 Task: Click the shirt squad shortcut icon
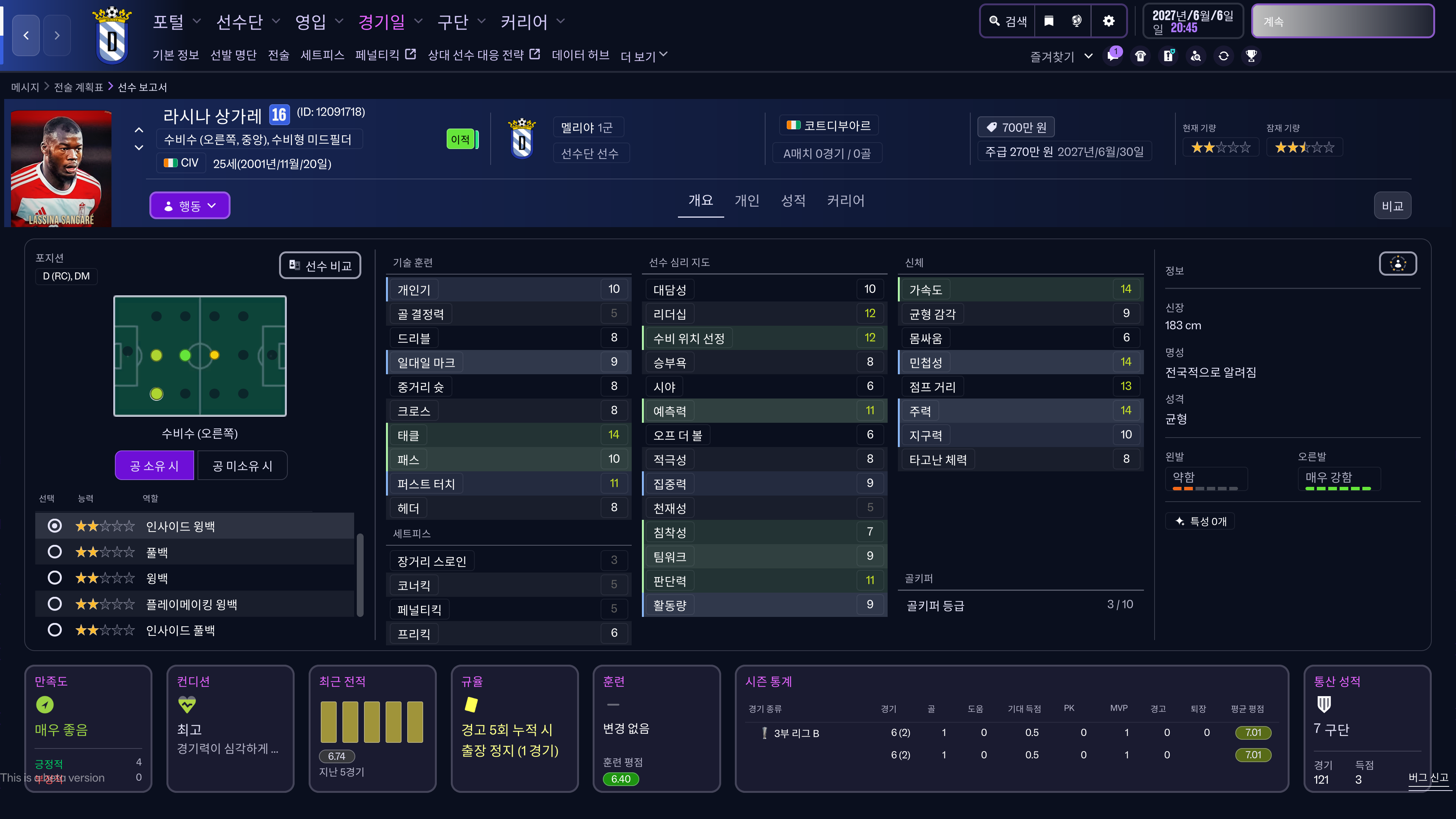1141,56
